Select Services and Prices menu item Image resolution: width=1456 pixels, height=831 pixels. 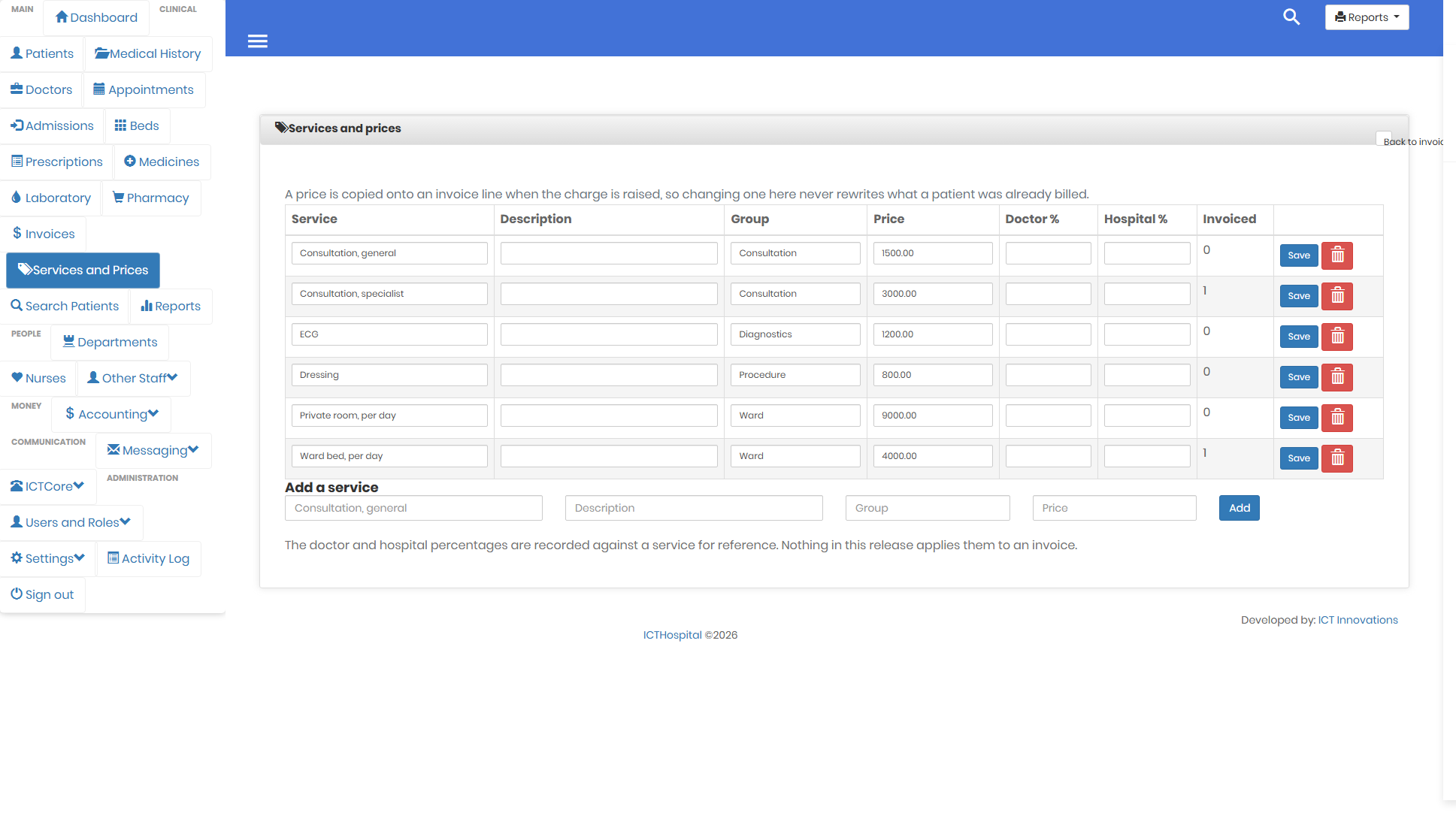click(83, 270)
